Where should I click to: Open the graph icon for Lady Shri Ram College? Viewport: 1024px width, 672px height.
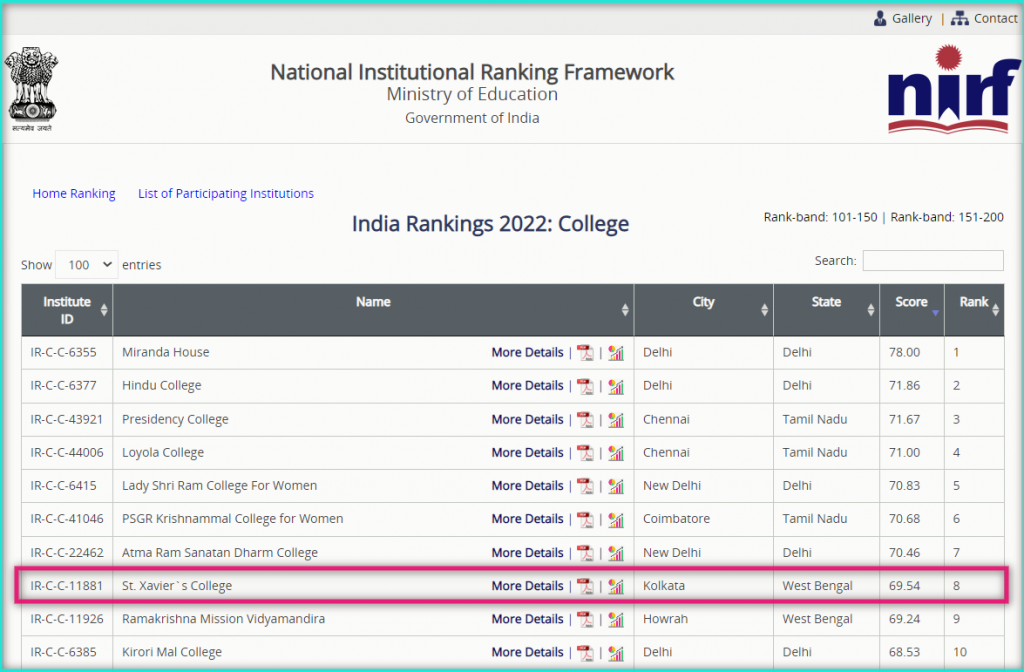point(616,486)
